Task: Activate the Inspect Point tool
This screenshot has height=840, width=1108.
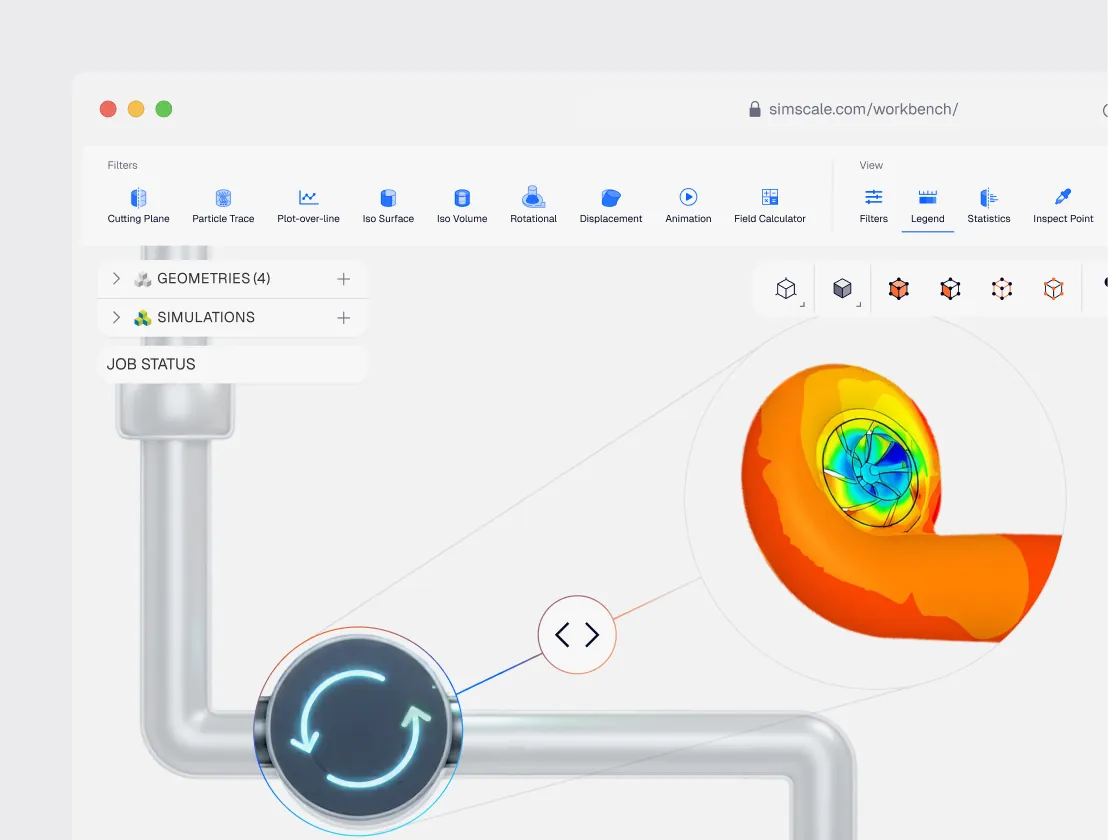Action: (x=1063, y=206)
